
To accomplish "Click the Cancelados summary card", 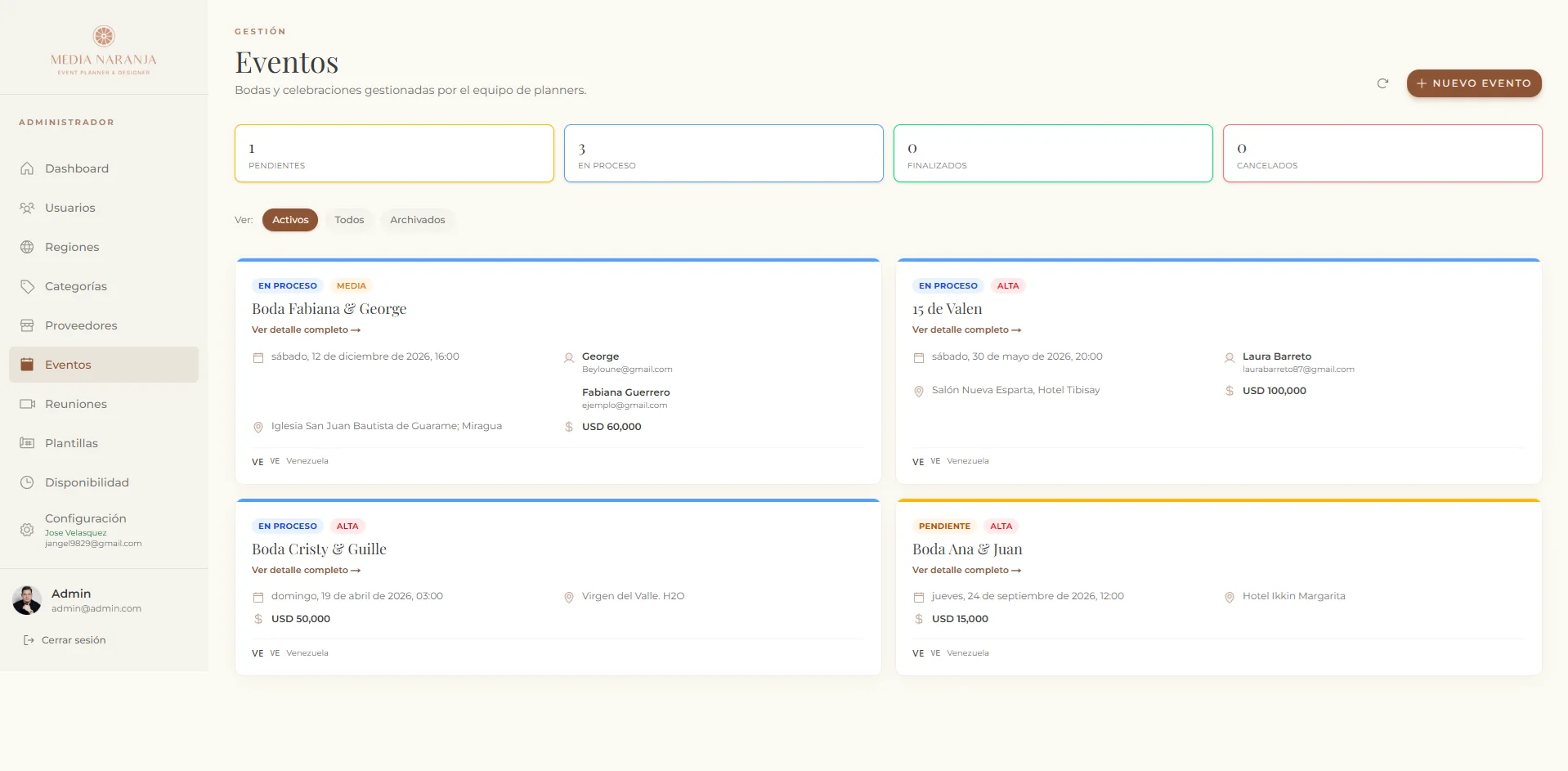I will pos(1382,153).
